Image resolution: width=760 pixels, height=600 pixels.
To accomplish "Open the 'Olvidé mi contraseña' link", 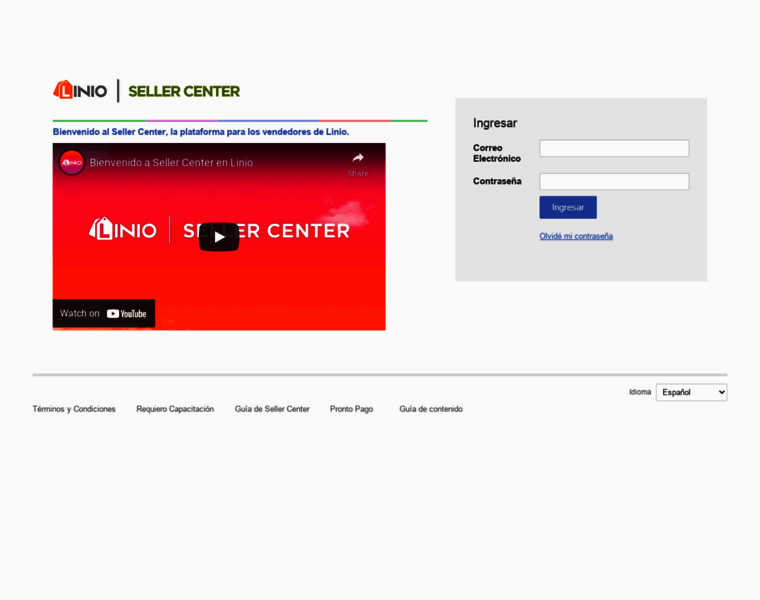I will click(x=576, y=236).
